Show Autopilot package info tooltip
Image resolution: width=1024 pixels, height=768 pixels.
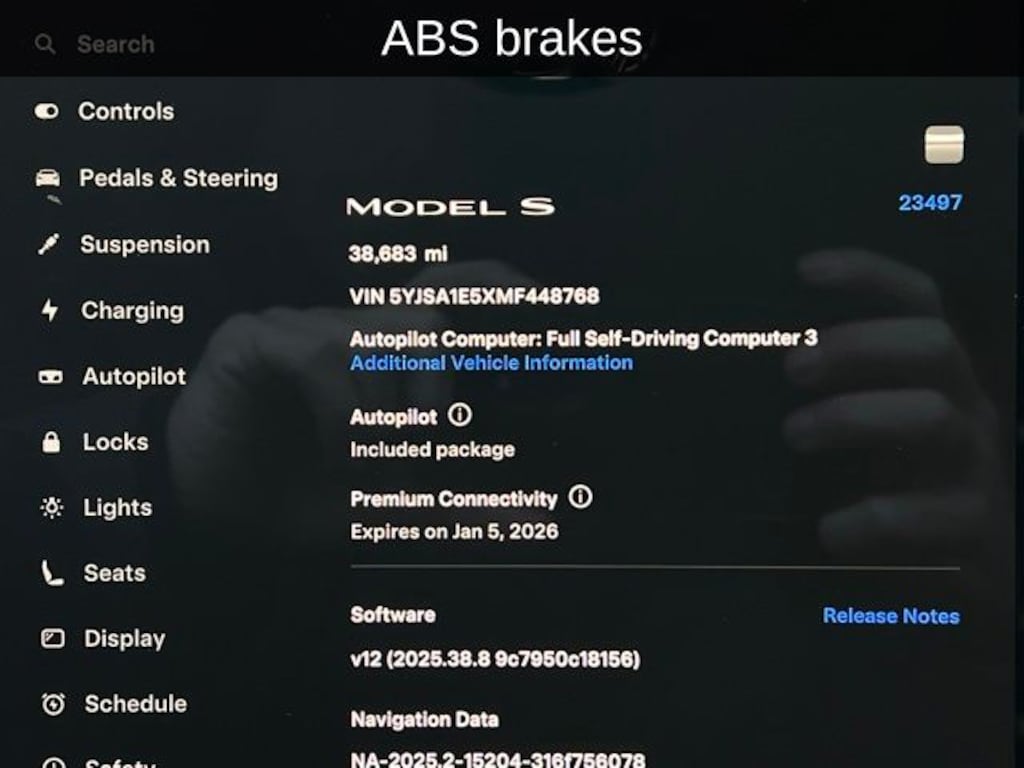tap(459, 414)
